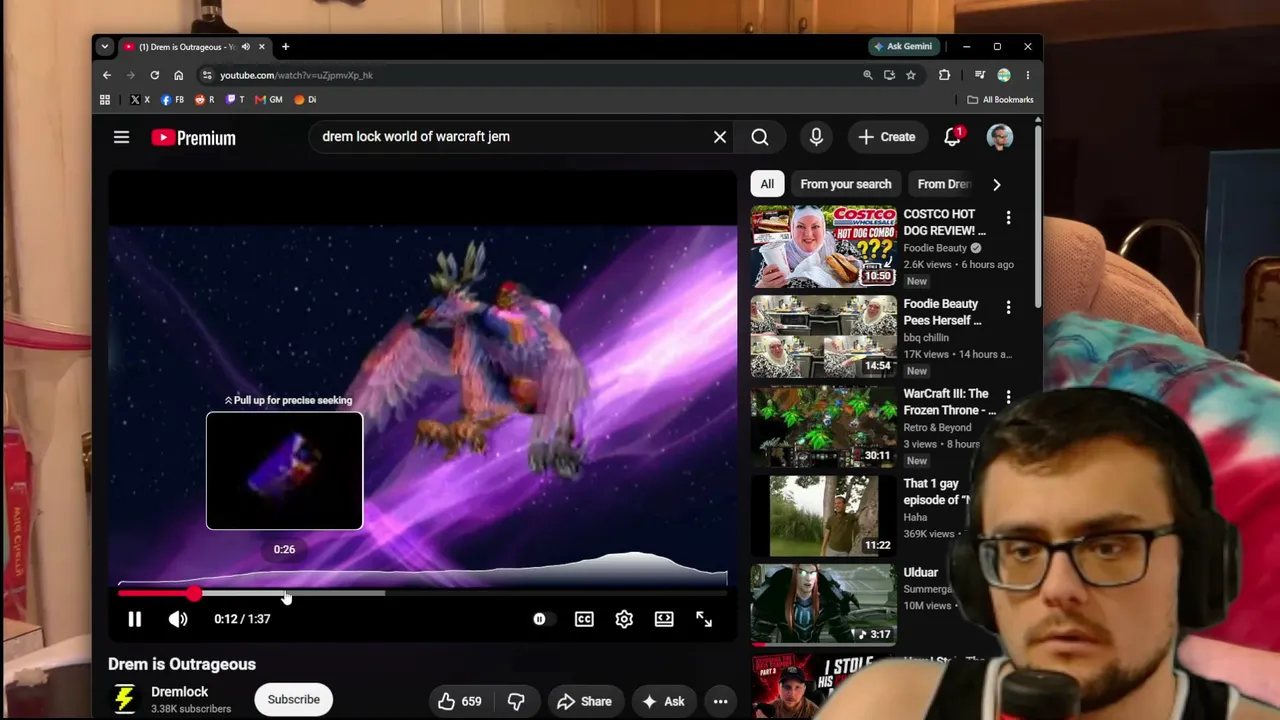Image resolution: width=1280 pixels, height=720 pixels.
Task: View site information in the address bar
Action: click(206, 75)
